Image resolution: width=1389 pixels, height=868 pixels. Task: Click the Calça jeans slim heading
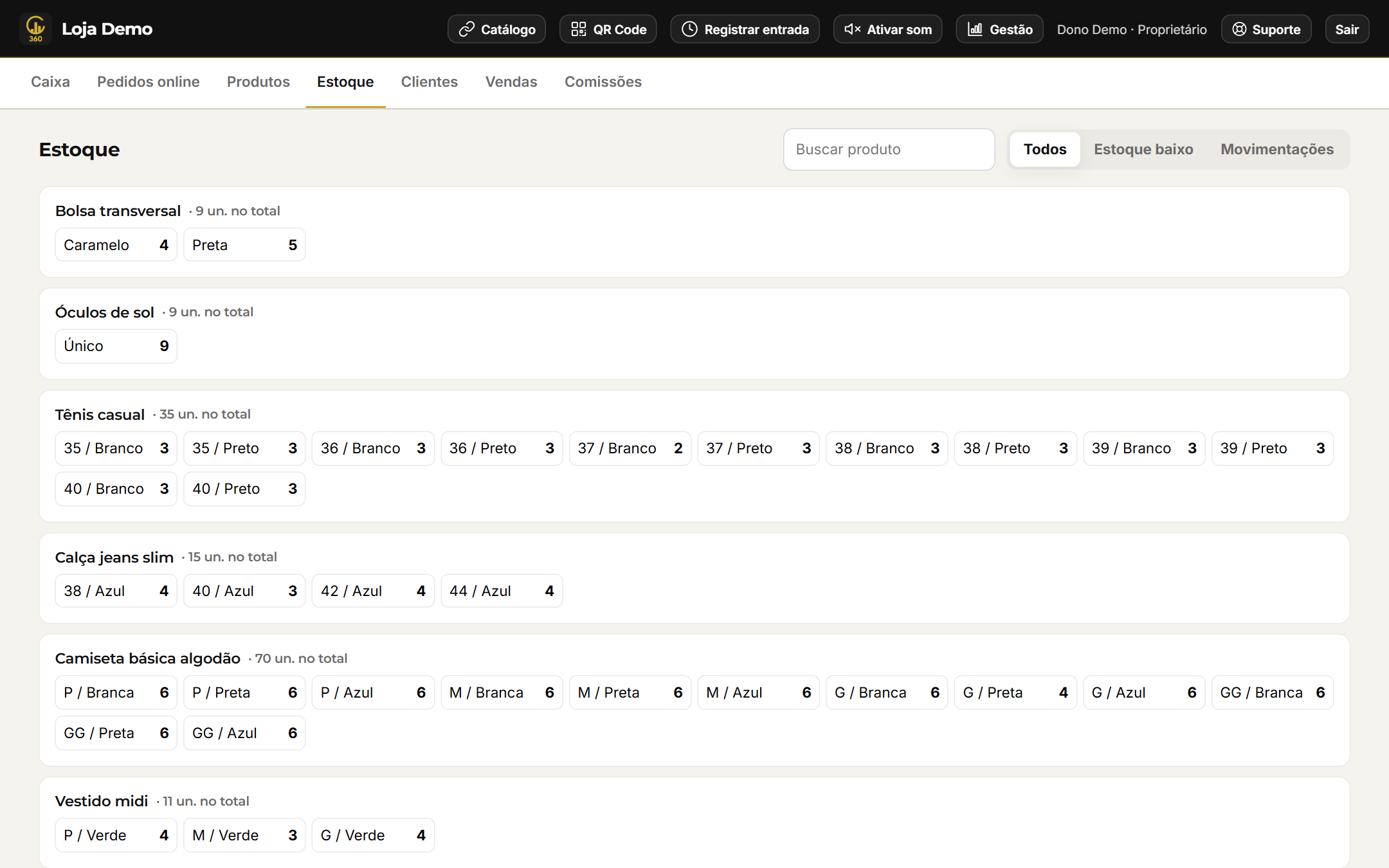tap(114, 557)
